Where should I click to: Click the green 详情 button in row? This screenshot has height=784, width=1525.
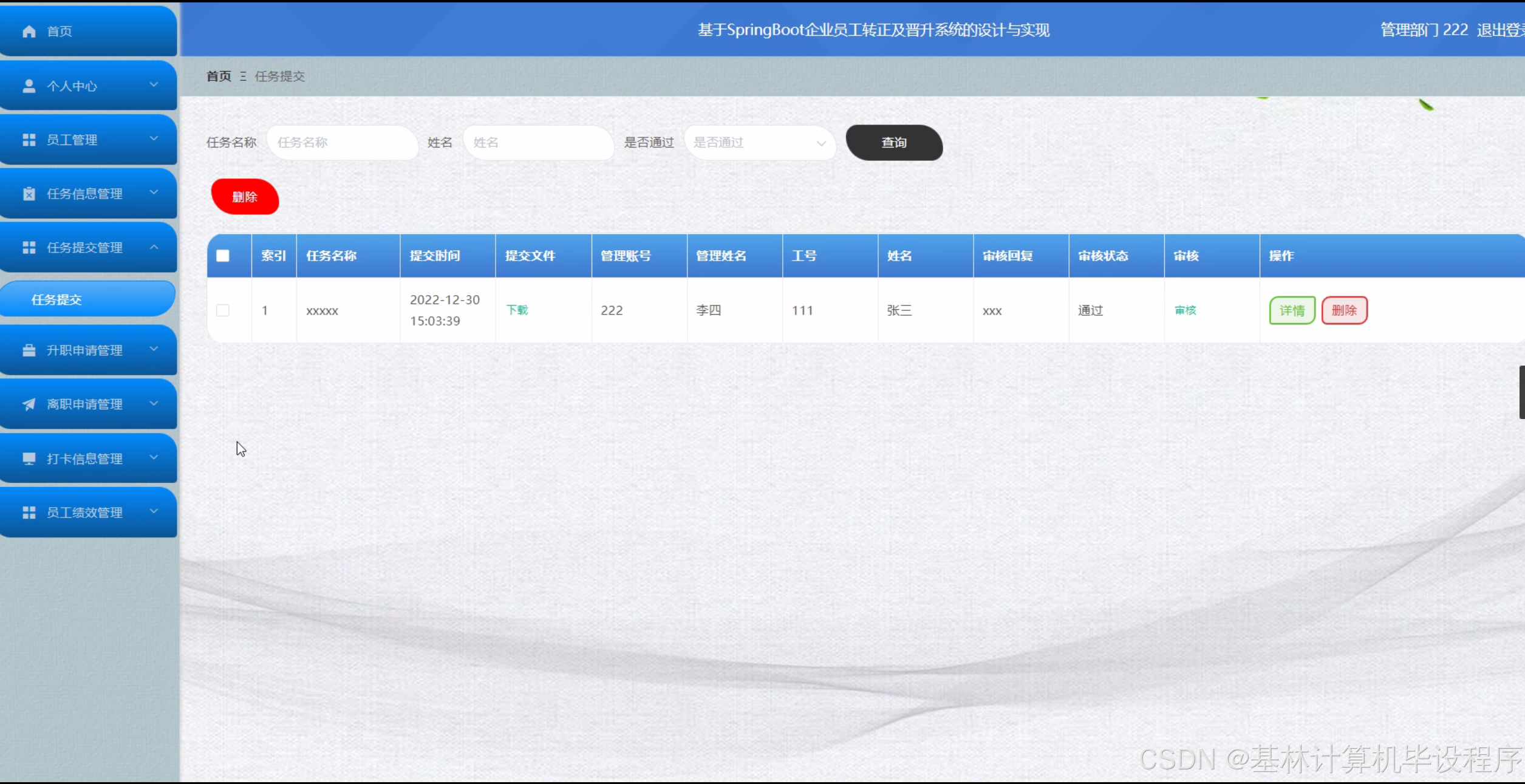(1292, 310)
